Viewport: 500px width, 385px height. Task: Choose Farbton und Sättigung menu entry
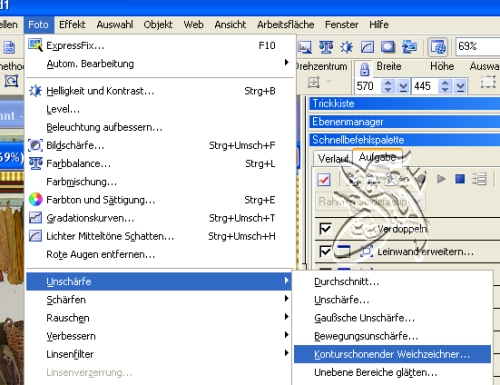pos(160,200)
